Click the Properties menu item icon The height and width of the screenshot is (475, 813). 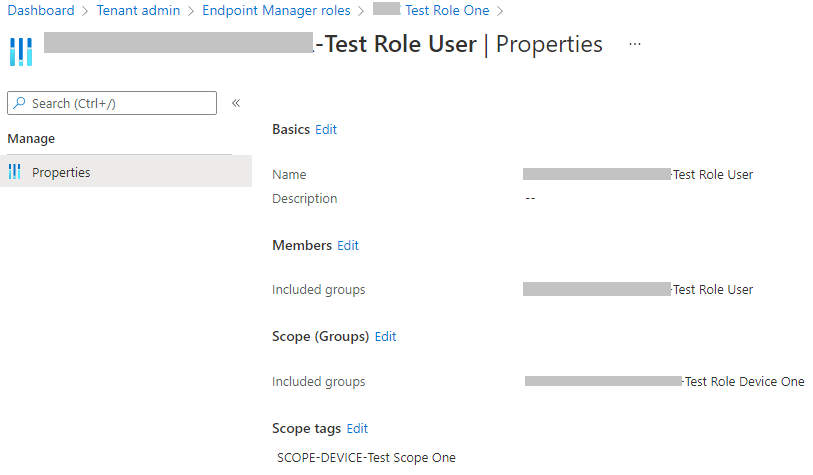[15, 172]
